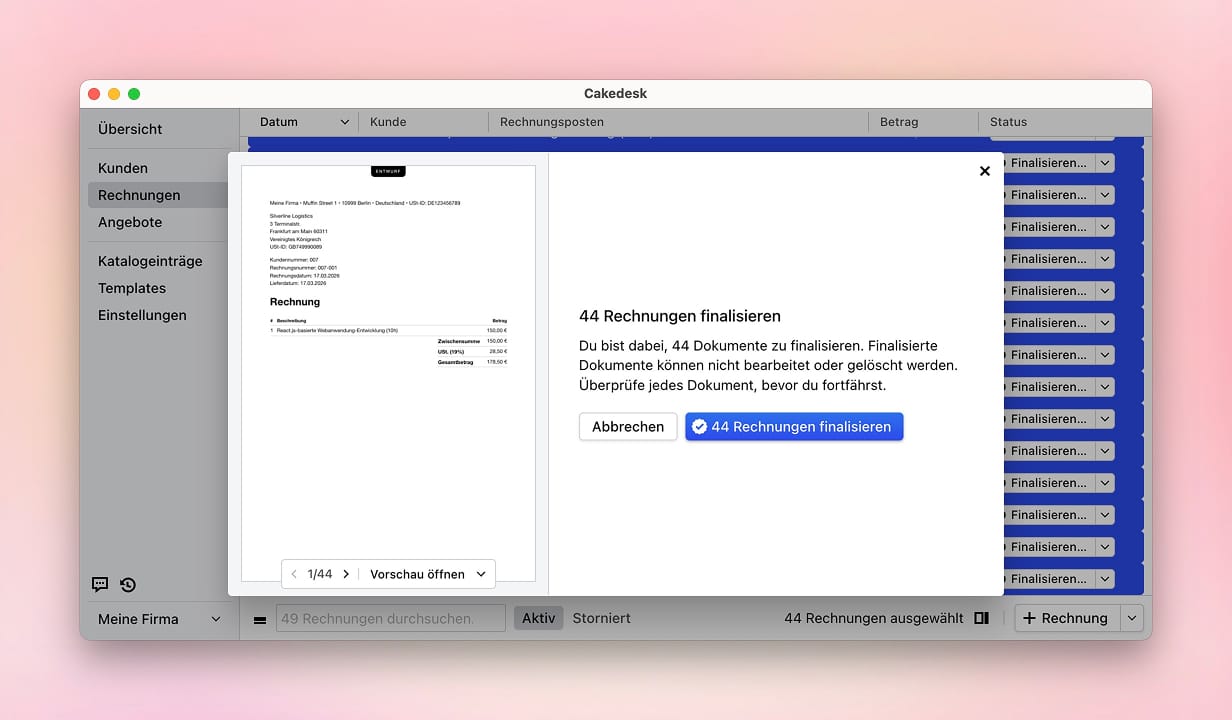Click the filter lines icon beside search
Image resolution: width=1232 pixels, height=720 pixels.
(x=260, y=620)
